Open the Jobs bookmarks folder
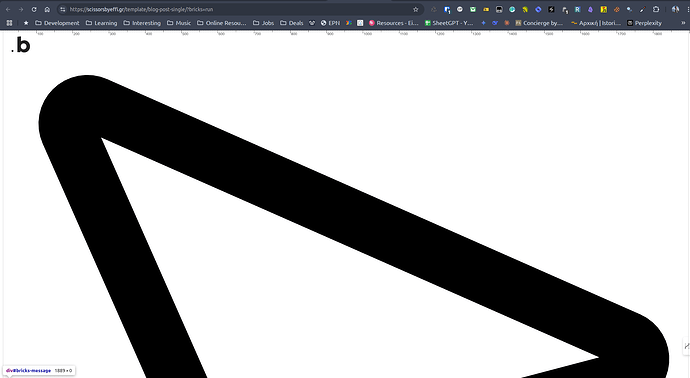690x378 pixels. 263,23
